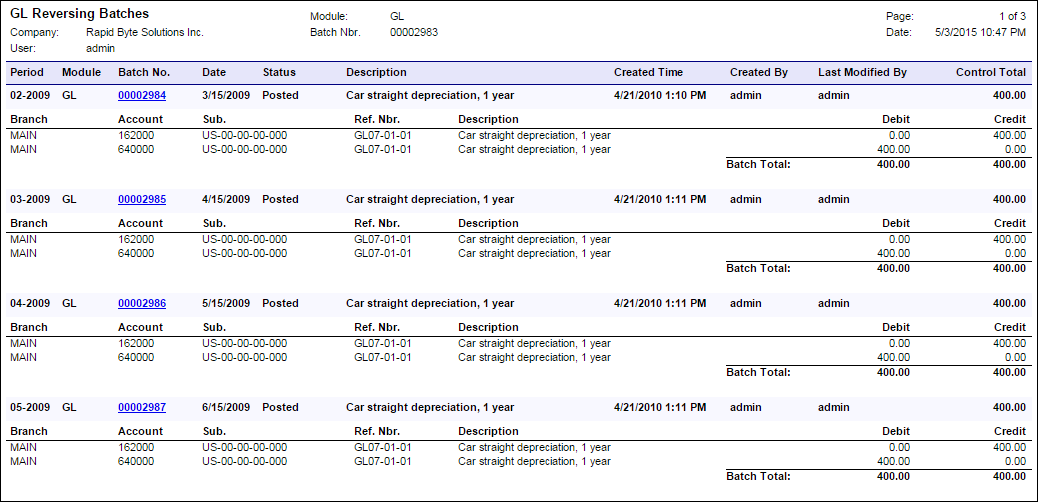Open batch 00002984 link
Screen dimensions: 1038x502
point(142,95)
